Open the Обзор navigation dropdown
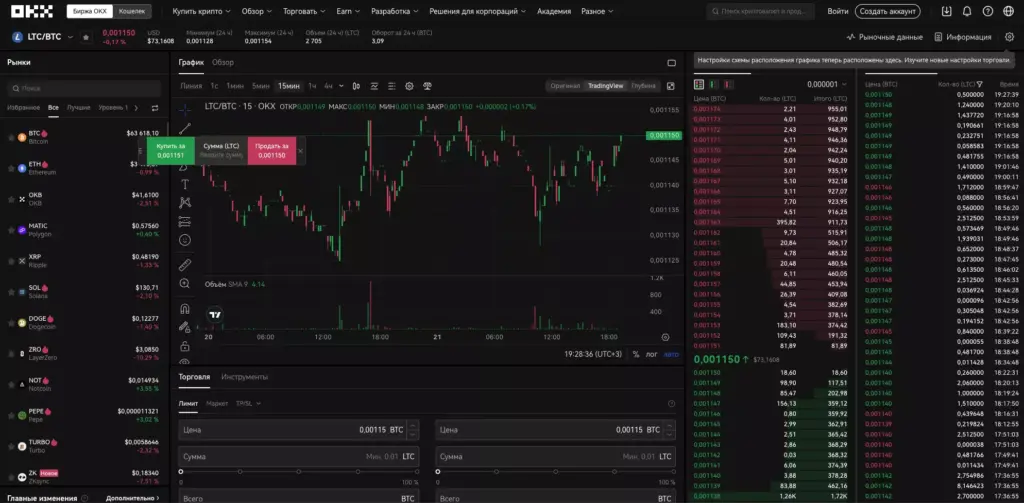 click(x=257, y=11)
